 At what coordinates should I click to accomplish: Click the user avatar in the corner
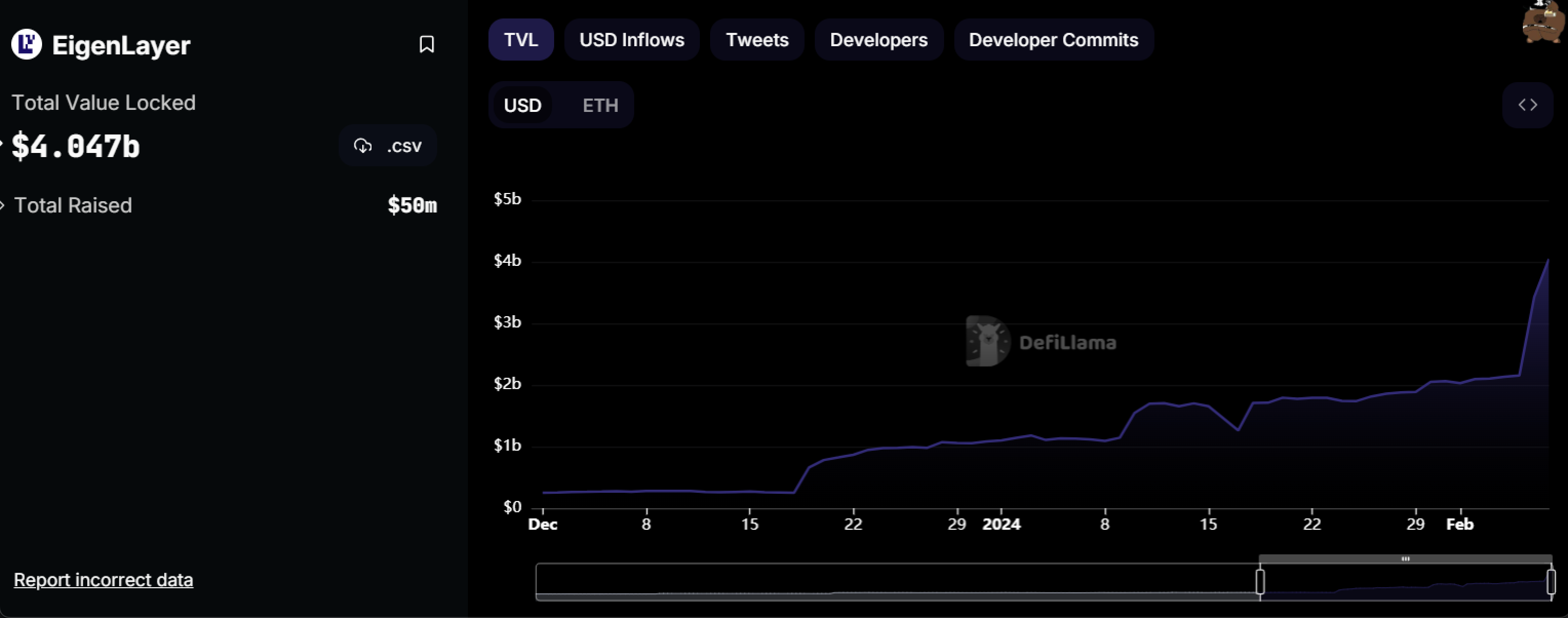[1544, 23]
